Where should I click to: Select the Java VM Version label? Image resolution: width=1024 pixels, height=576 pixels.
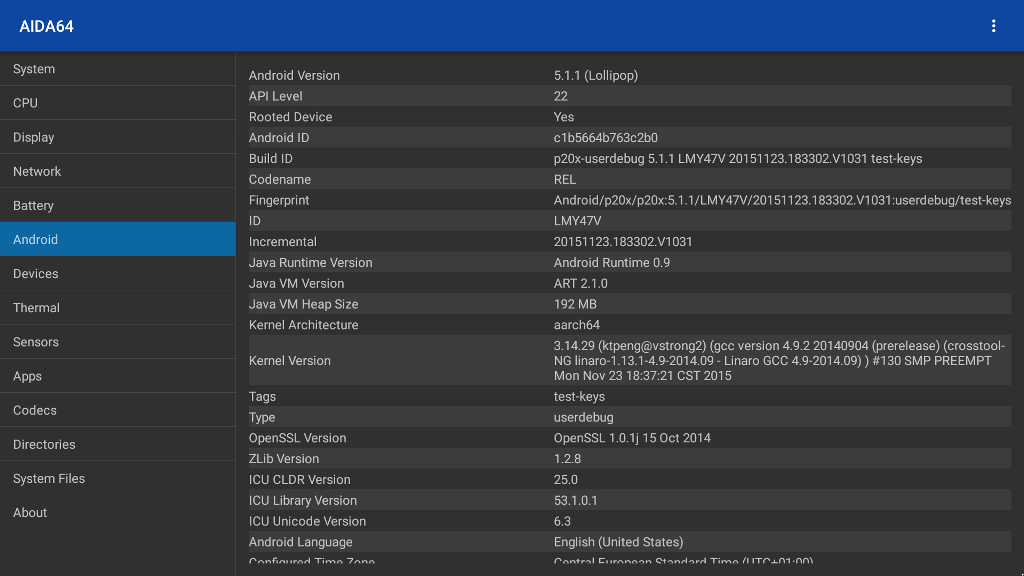pos(296,283)
